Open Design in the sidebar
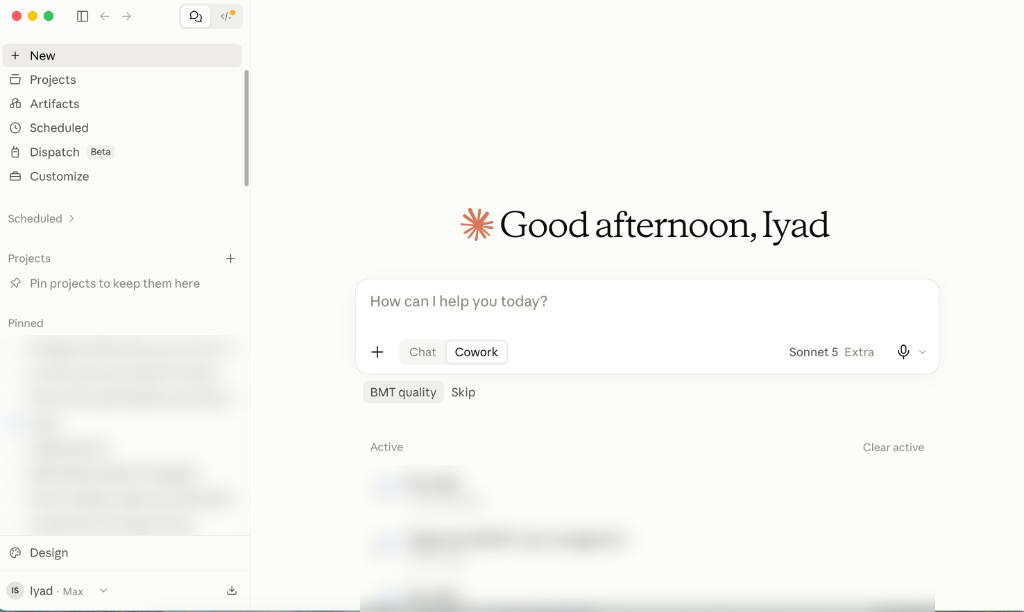The width and height of the screenshot is (1024, 612). pos(122,553)
